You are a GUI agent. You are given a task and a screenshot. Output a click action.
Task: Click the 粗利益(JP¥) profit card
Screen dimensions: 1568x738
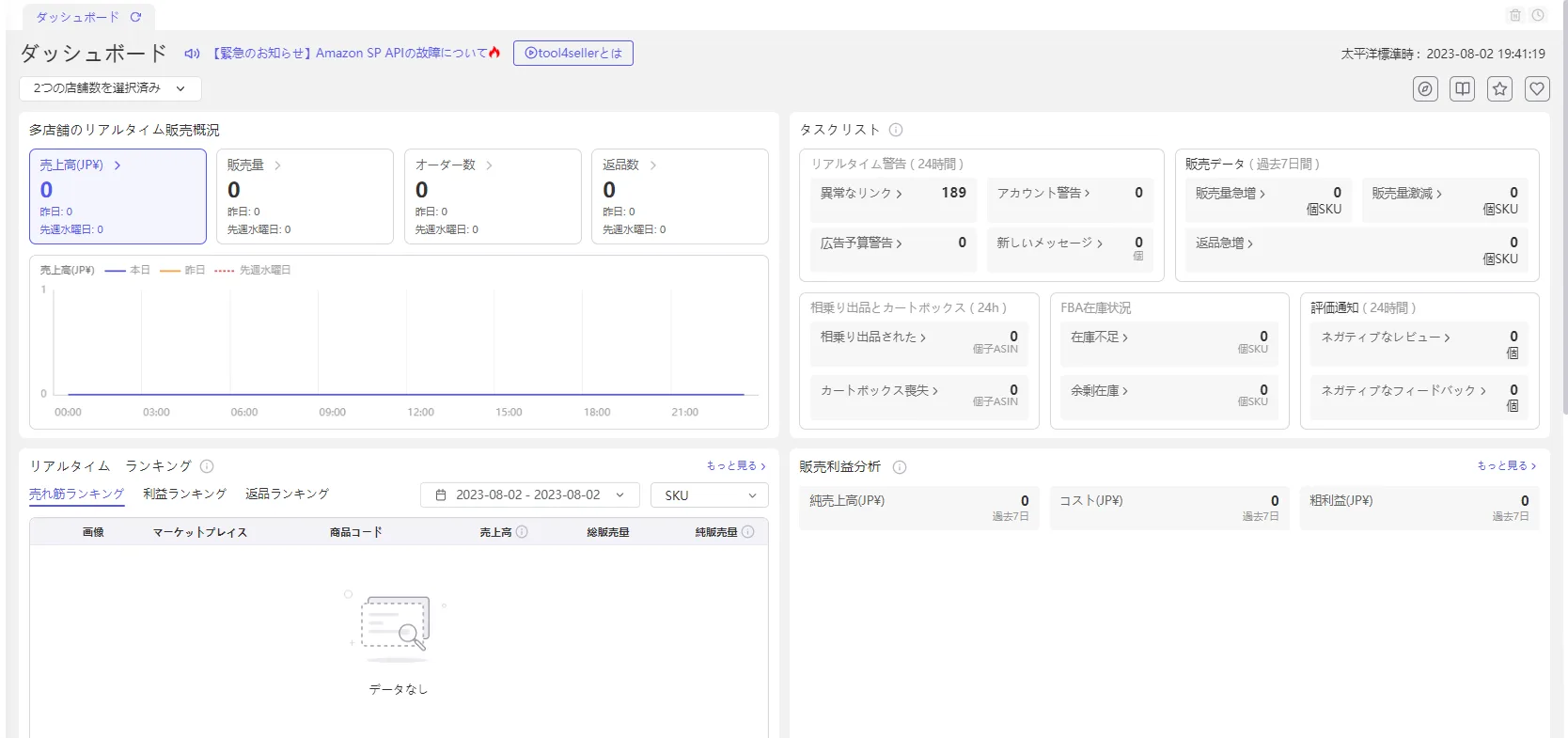pyautogui.click(x=1419, y=508)
